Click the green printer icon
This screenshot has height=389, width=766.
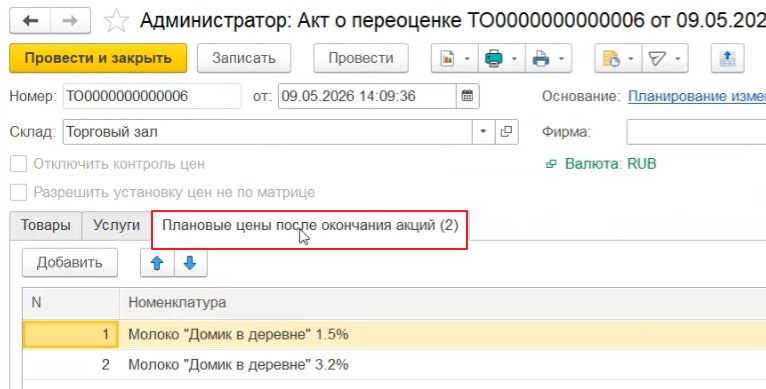tap(493, 59)
